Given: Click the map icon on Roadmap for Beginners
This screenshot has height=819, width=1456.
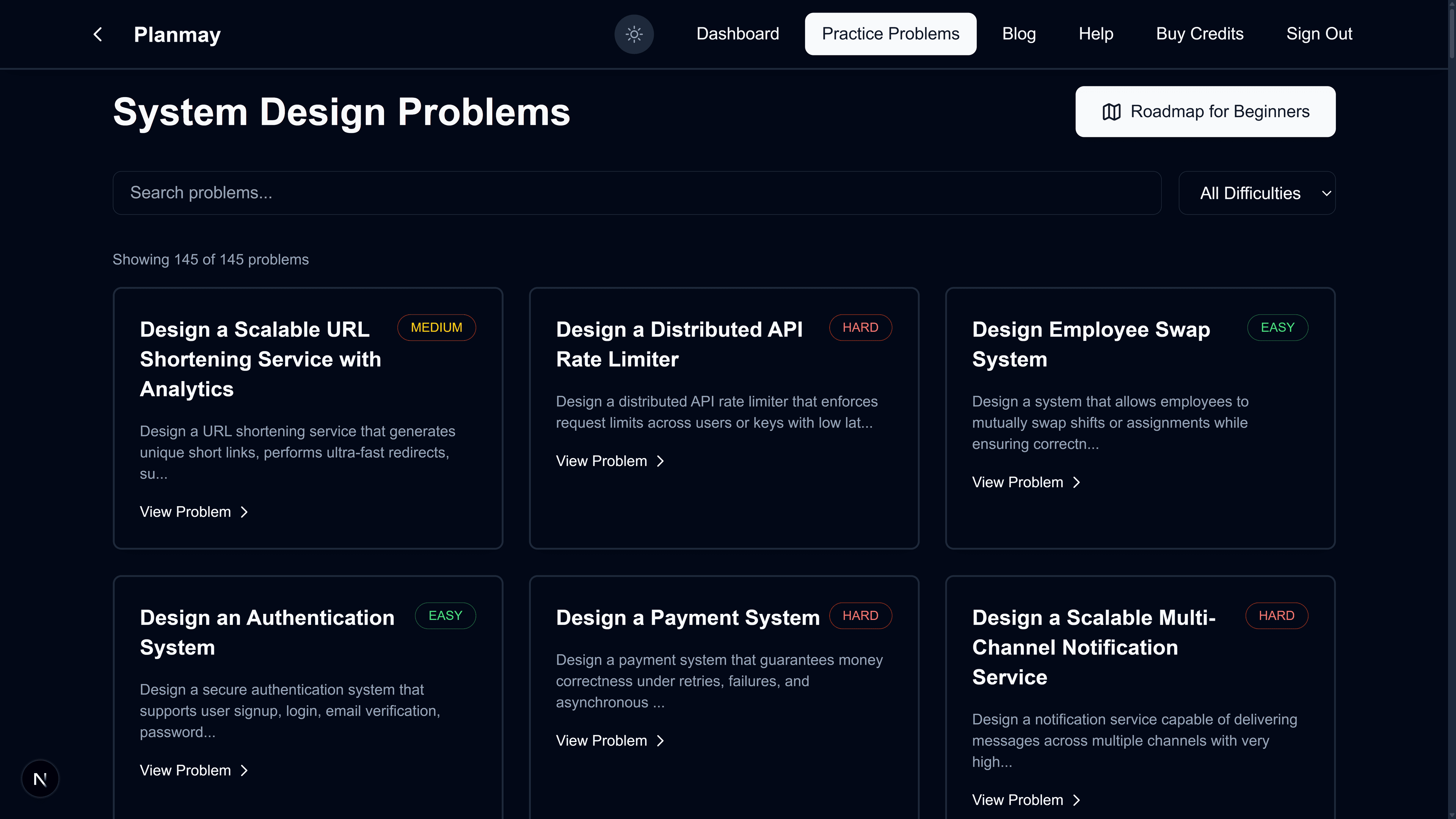Looking at the screenshot, I should coord(1111,111).
